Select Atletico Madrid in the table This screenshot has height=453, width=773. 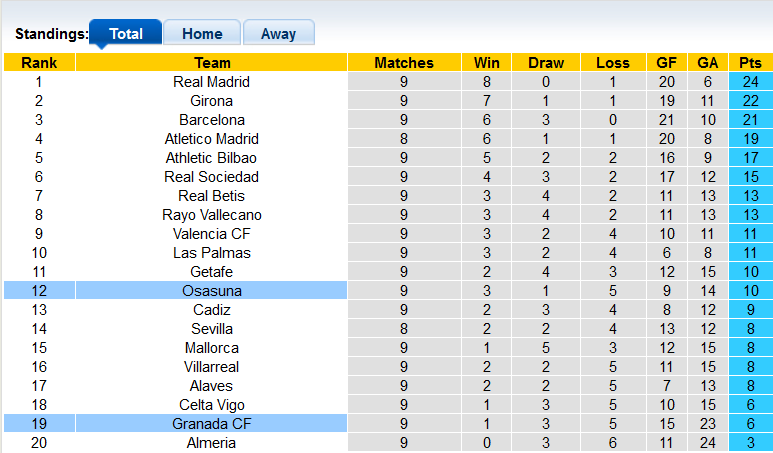211,139
